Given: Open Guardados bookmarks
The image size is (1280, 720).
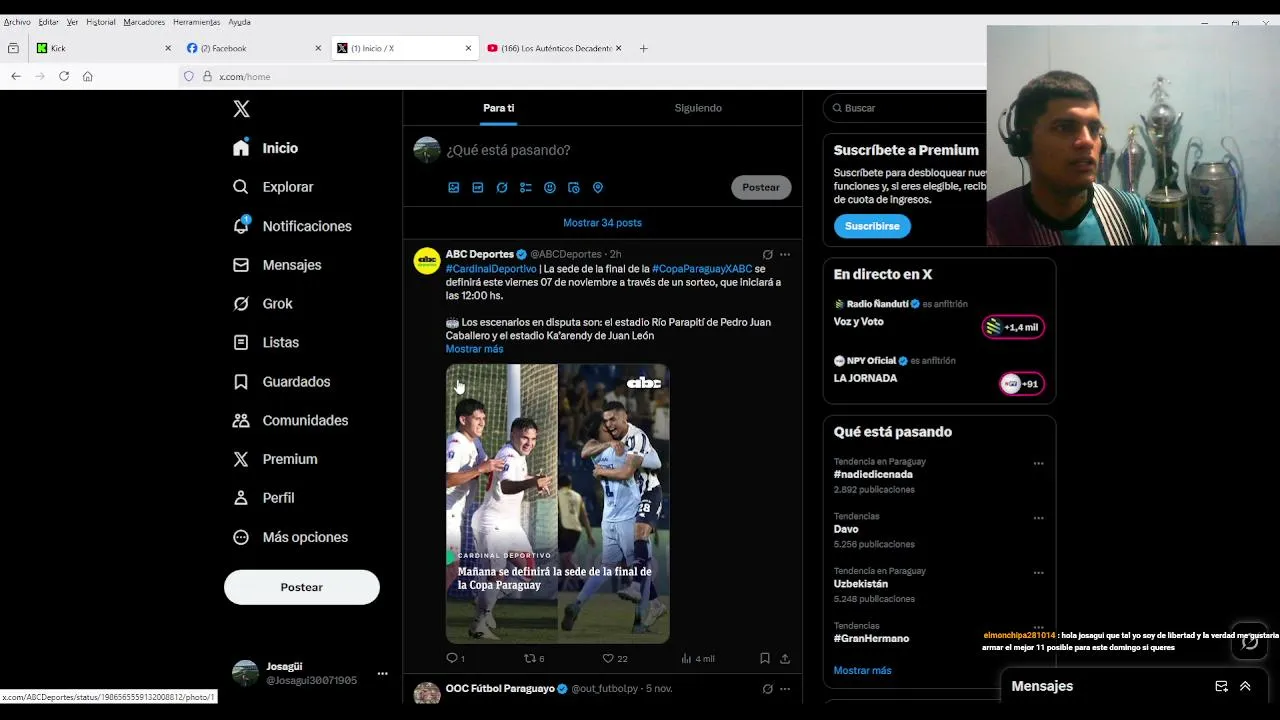Looking at the screenshot, I should click(x=281, y=382).
